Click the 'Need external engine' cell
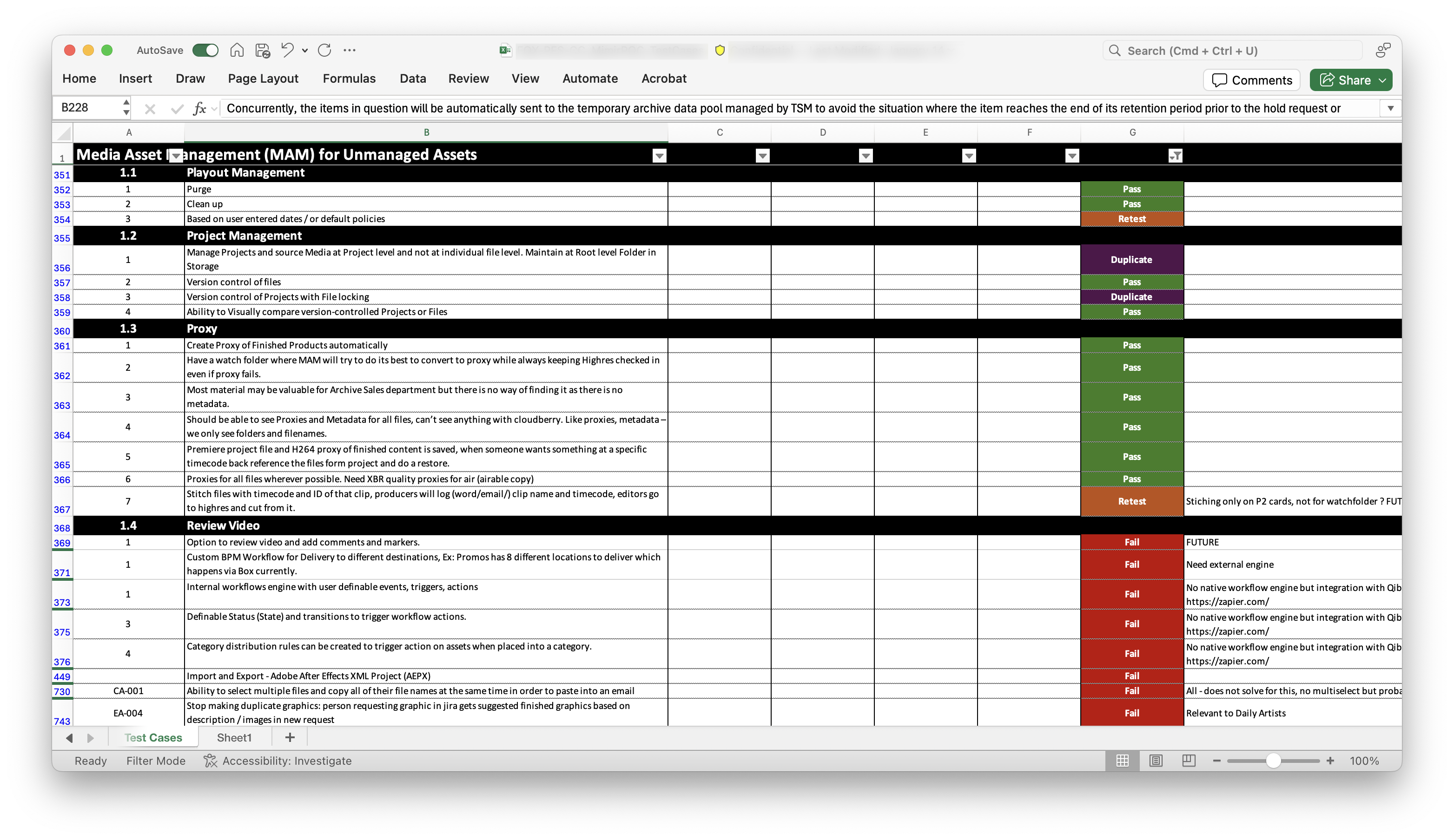 click(x=1293, y=565)
